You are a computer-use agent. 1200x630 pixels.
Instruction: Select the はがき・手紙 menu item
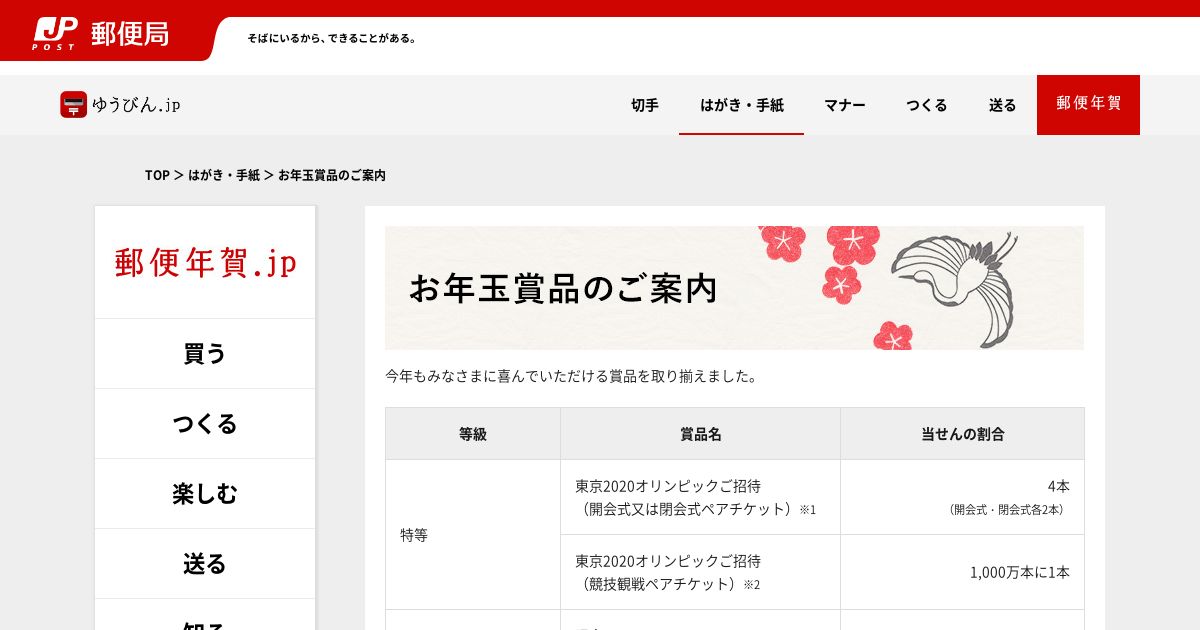[x=742, y=105]
